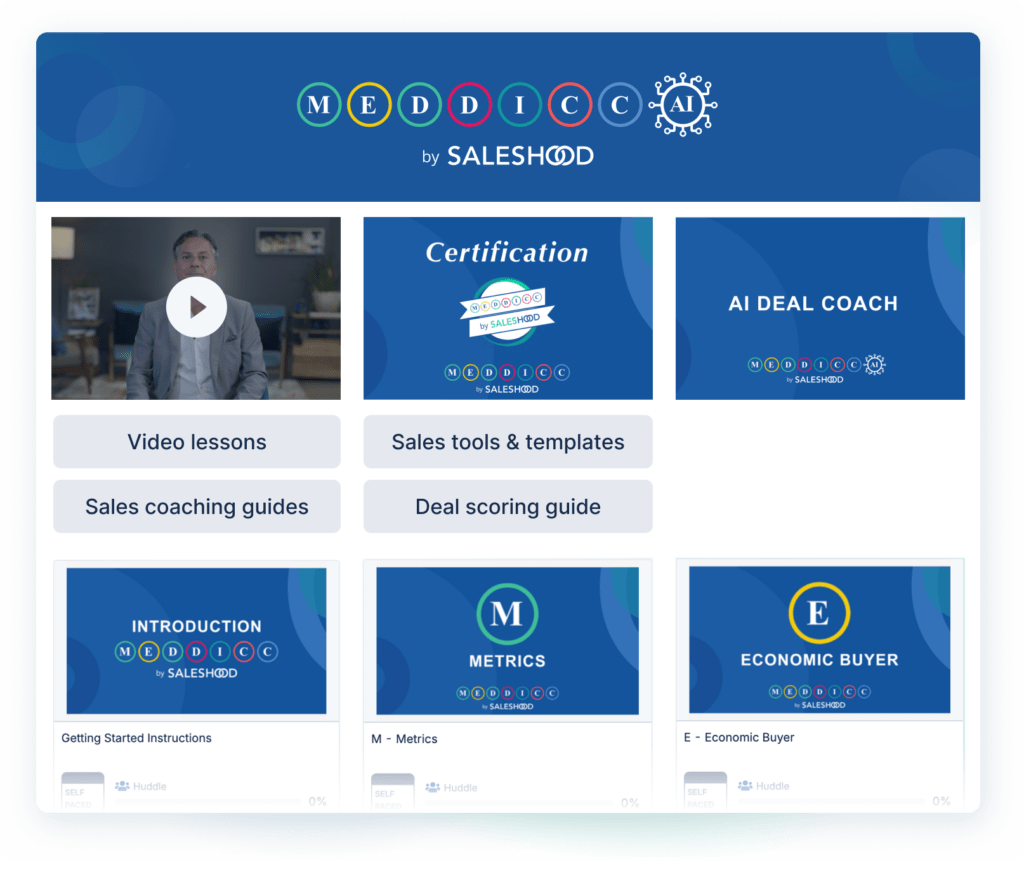The width and height of the screenshot is (1024, 870).
Task: Click the I circle in header logo
Action: point(519,105)
